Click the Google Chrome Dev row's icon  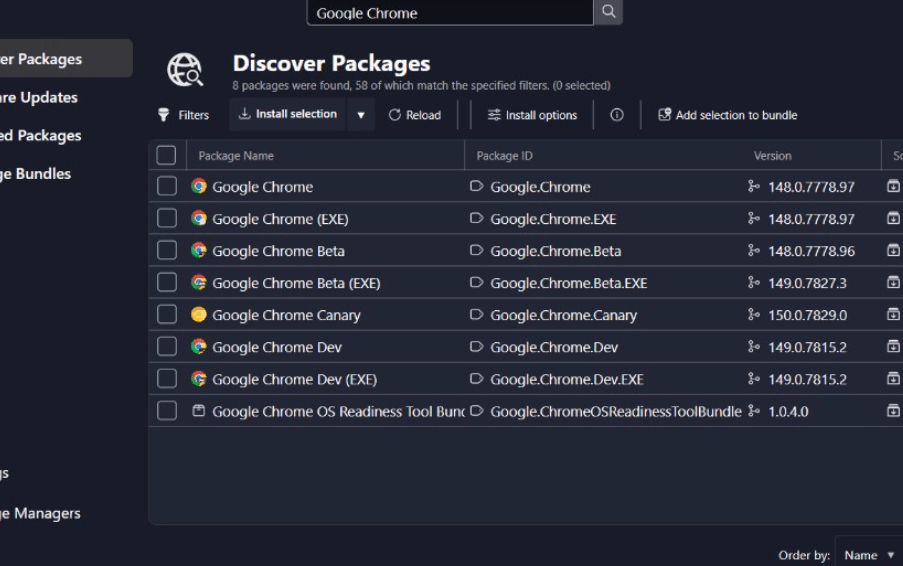tap(199, 347)
